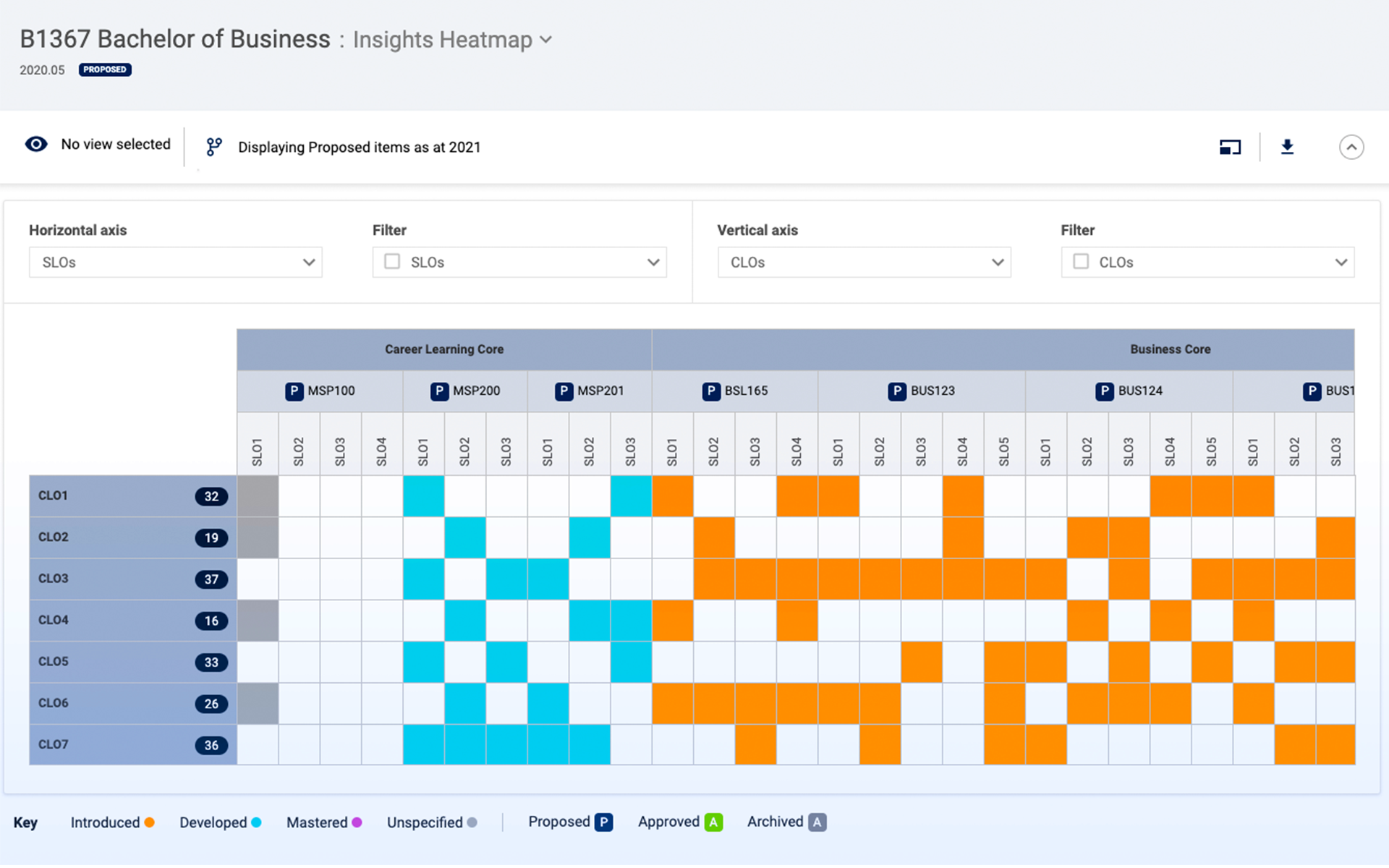
Task: Click the purple Mastered key dot
Action: (x=357, y=822)
